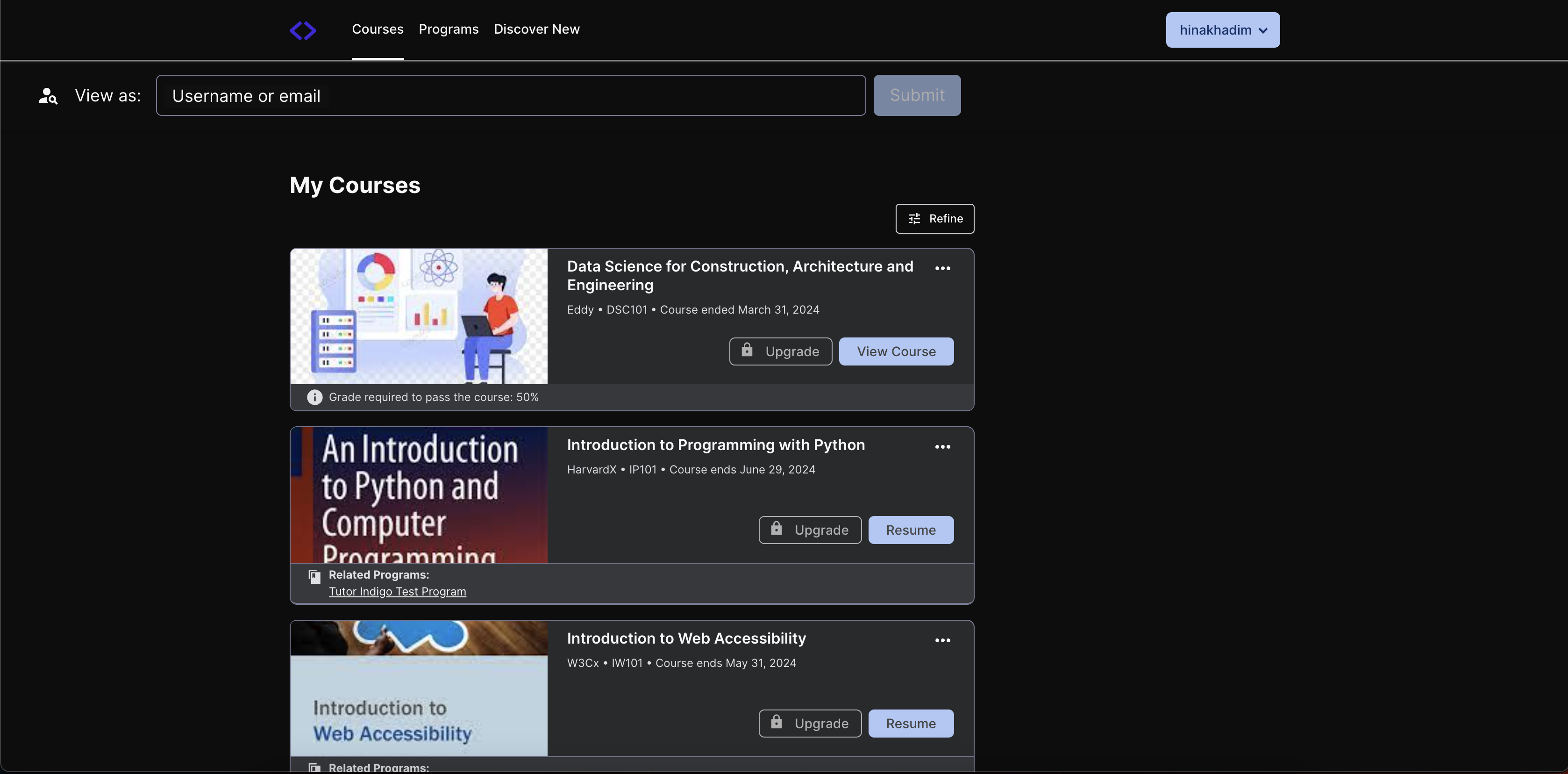Click Resume button for Python course
The image size is (1568, 774).
click(911, 529)
